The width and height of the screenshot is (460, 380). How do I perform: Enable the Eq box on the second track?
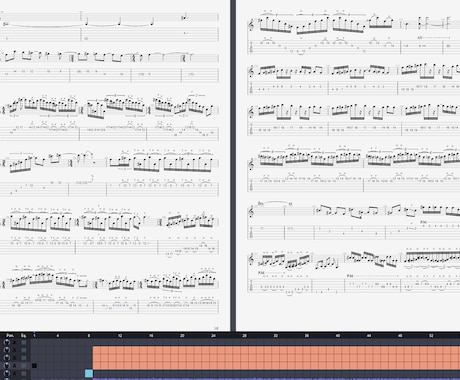[x=24, y=350]
